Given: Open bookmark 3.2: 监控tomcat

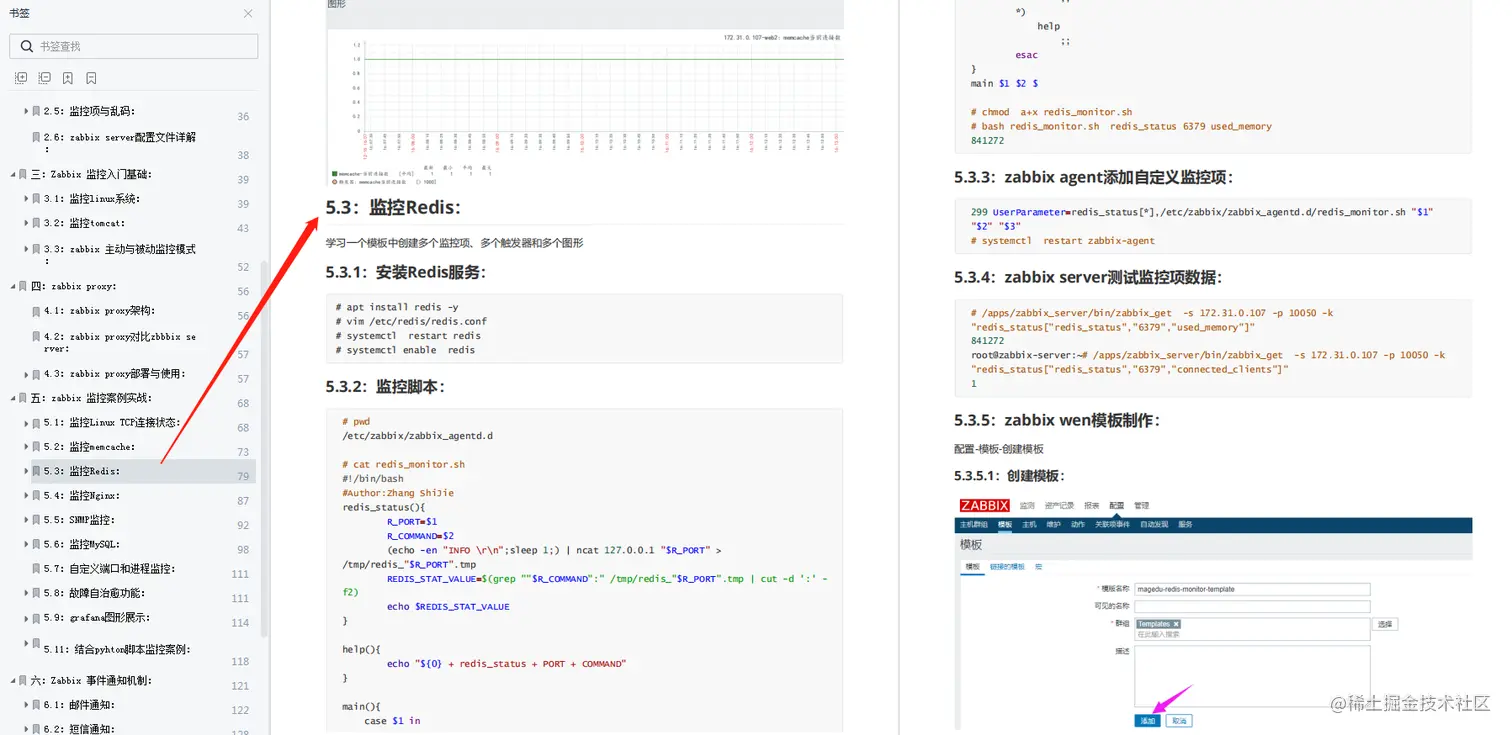Looking at the screenshot, I should tap(85, 223).
